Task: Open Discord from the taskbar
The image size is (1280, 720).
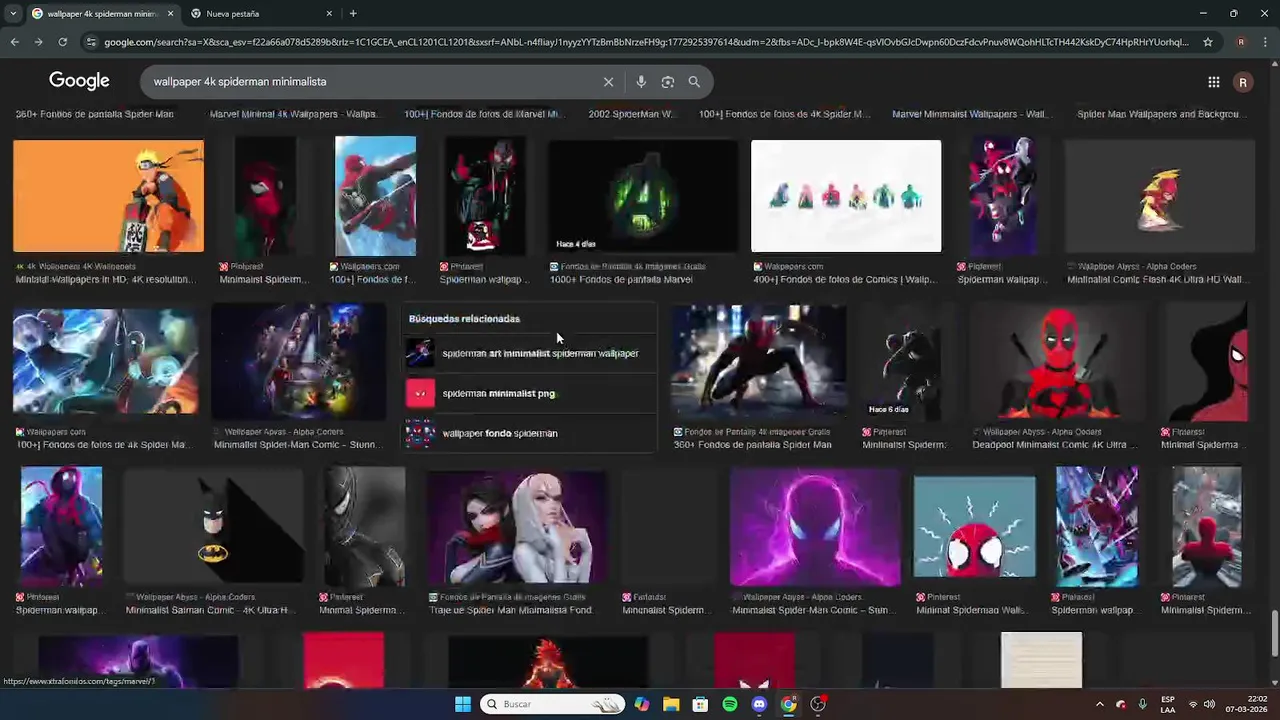Action: click(759, 704)
